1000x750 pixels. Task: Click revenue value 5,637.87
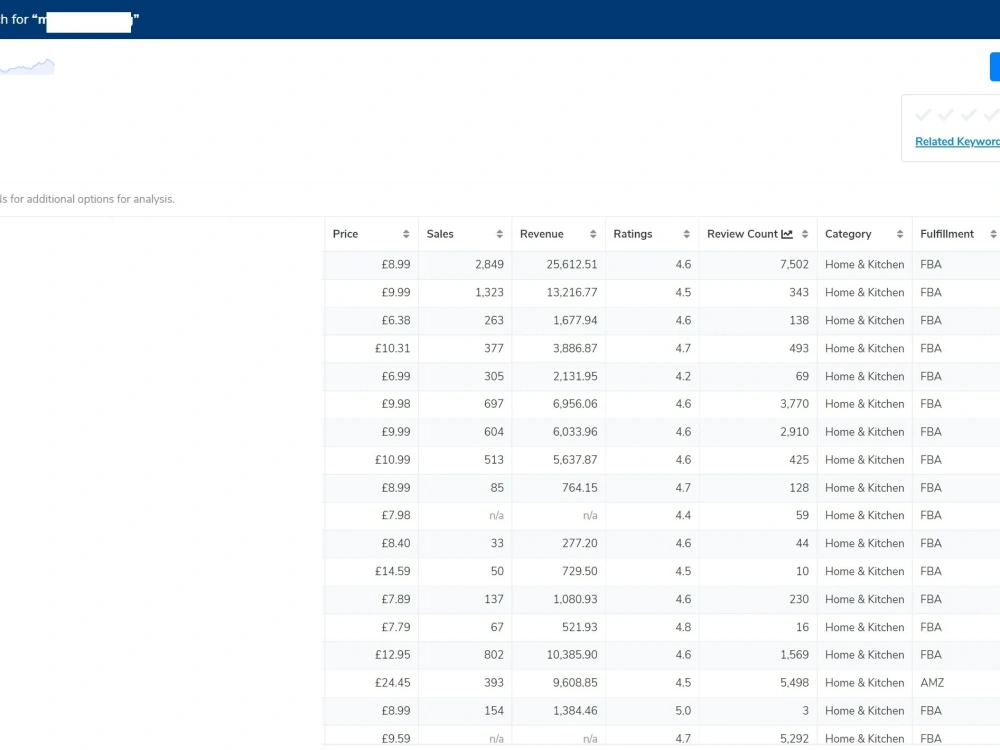pos(575,460)
